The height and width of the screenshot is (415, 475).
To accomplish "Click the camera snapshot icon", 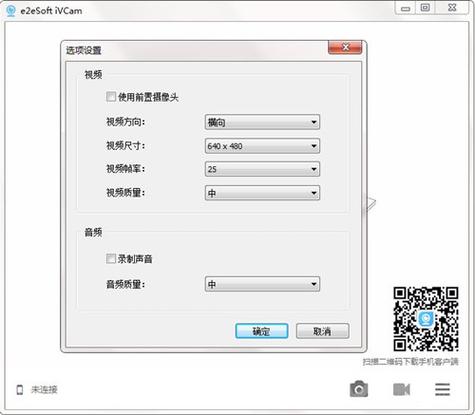I will coord(359,389).
